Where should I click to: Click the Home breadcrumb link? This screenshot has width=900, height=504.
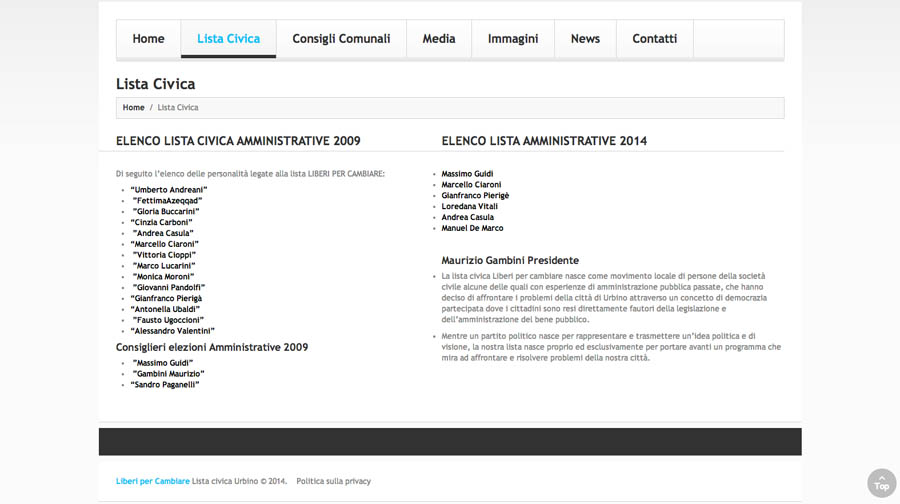tap(133, 107)
